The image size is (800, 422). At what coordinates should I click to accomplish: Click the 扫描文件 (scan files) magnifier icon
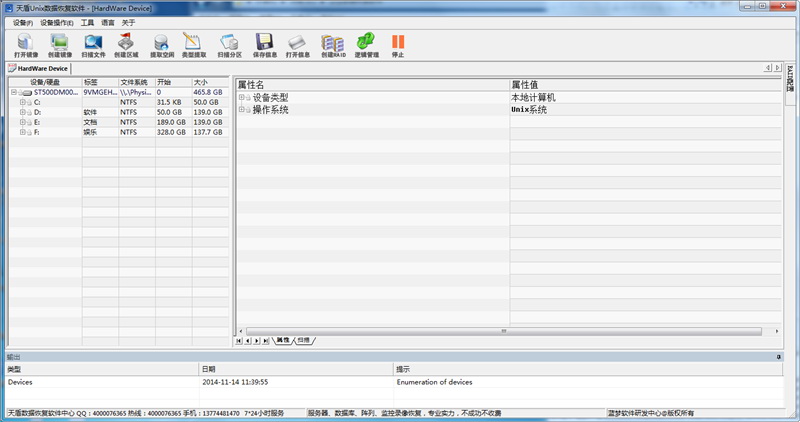click(x=93, y=42)
